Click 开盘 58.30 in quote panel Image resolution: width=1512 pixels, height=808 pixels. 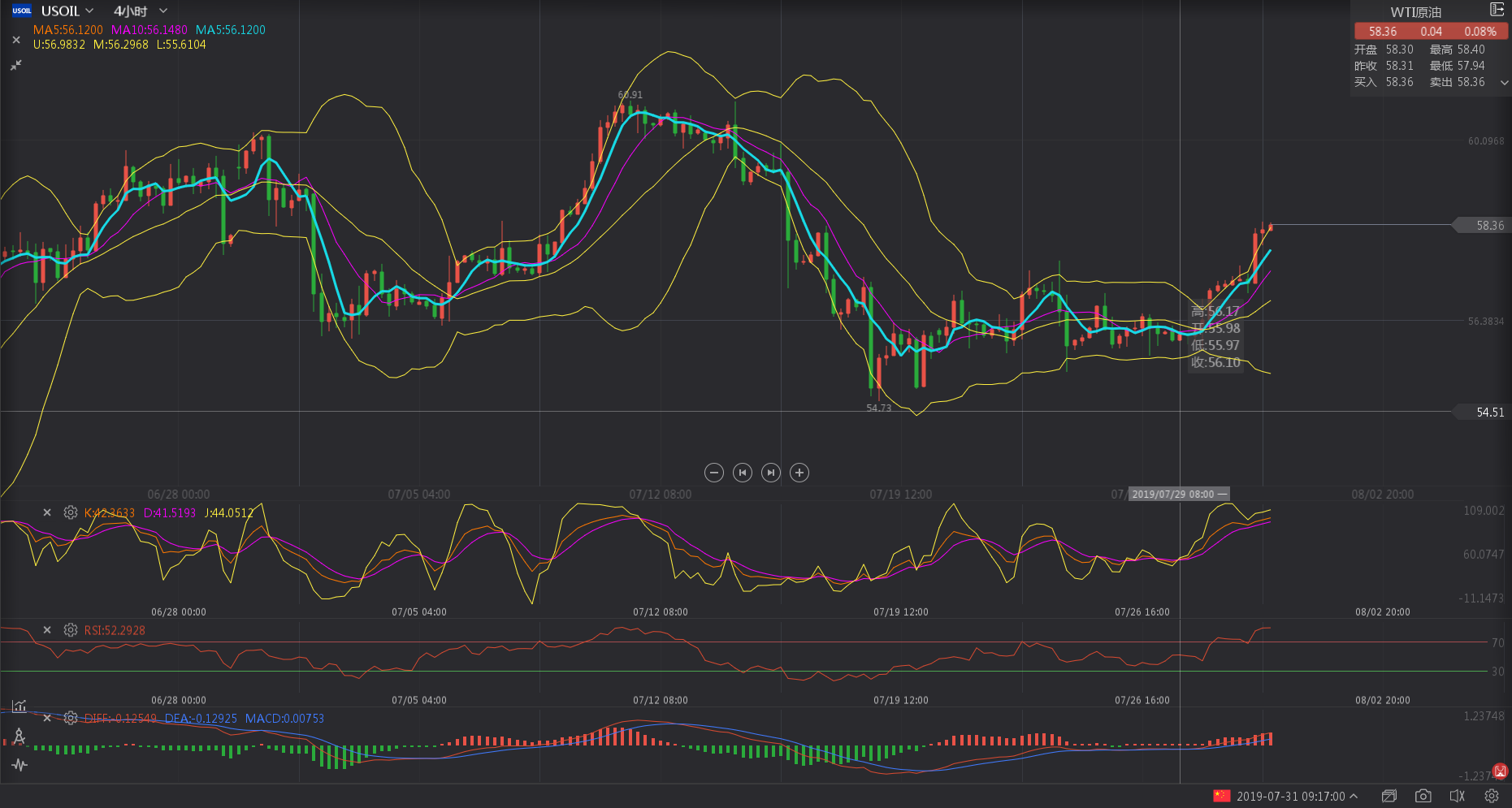pos(1384,50)
